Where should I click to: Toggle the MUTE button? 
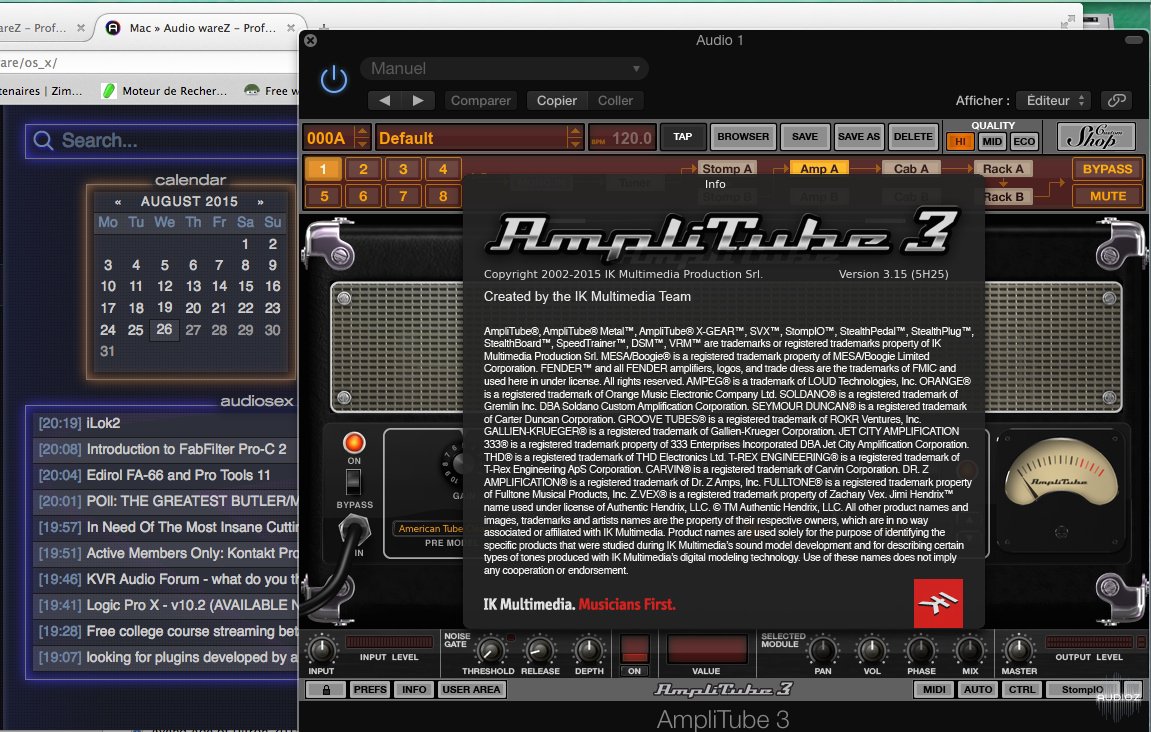coord(1107,196)
